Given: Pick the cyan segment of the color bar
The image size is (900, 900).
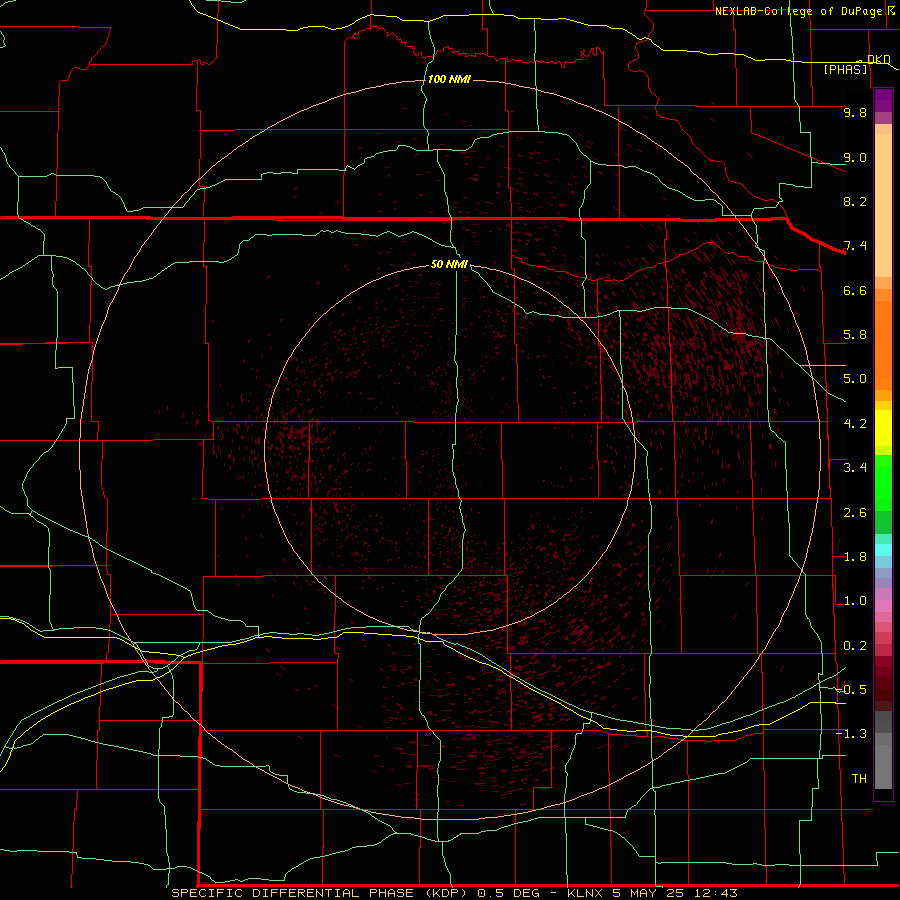Looking at the screenshot, I should coord(883,550).
